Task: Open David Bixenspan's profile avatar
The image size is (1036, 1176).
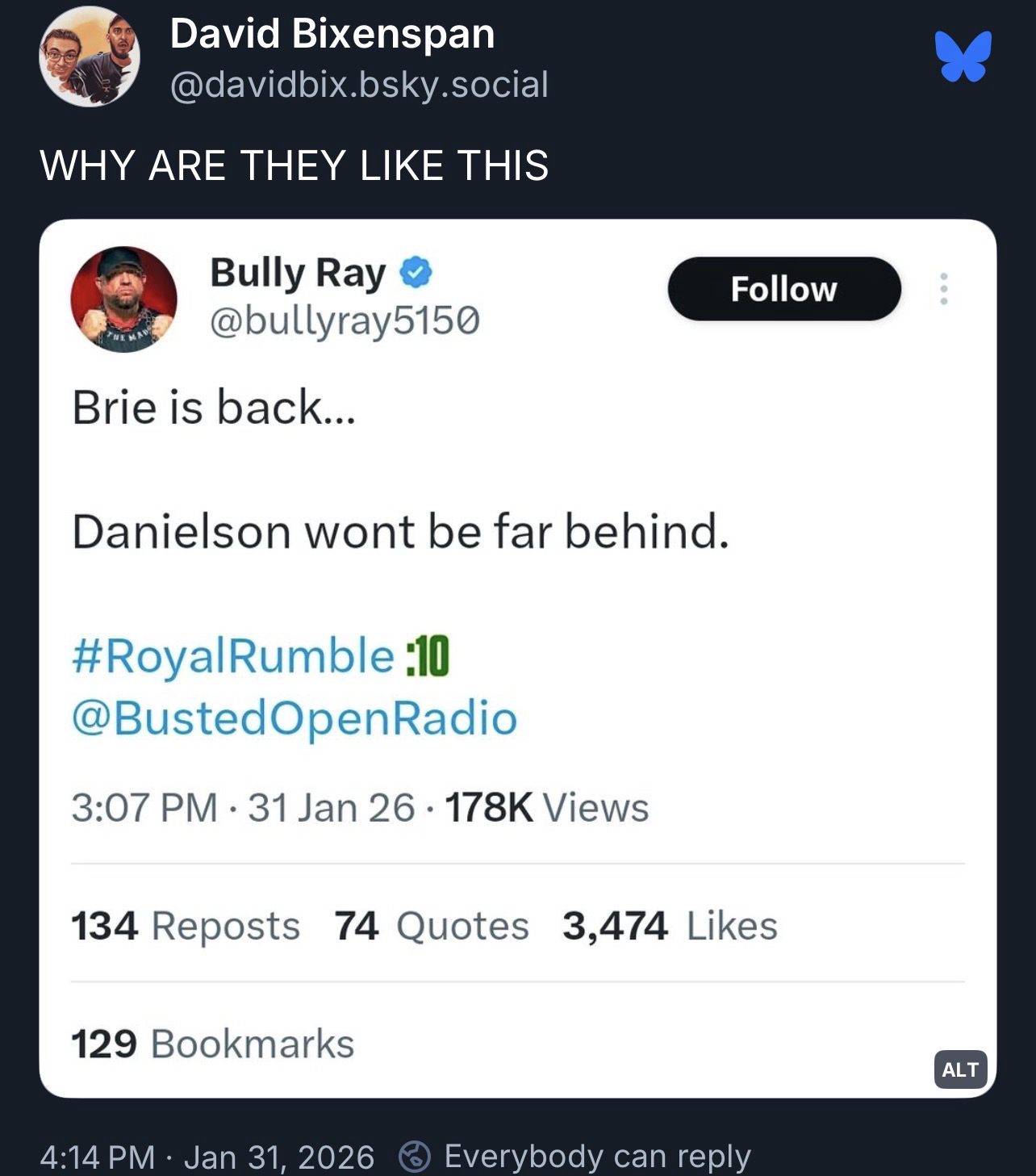Action: 90,56
